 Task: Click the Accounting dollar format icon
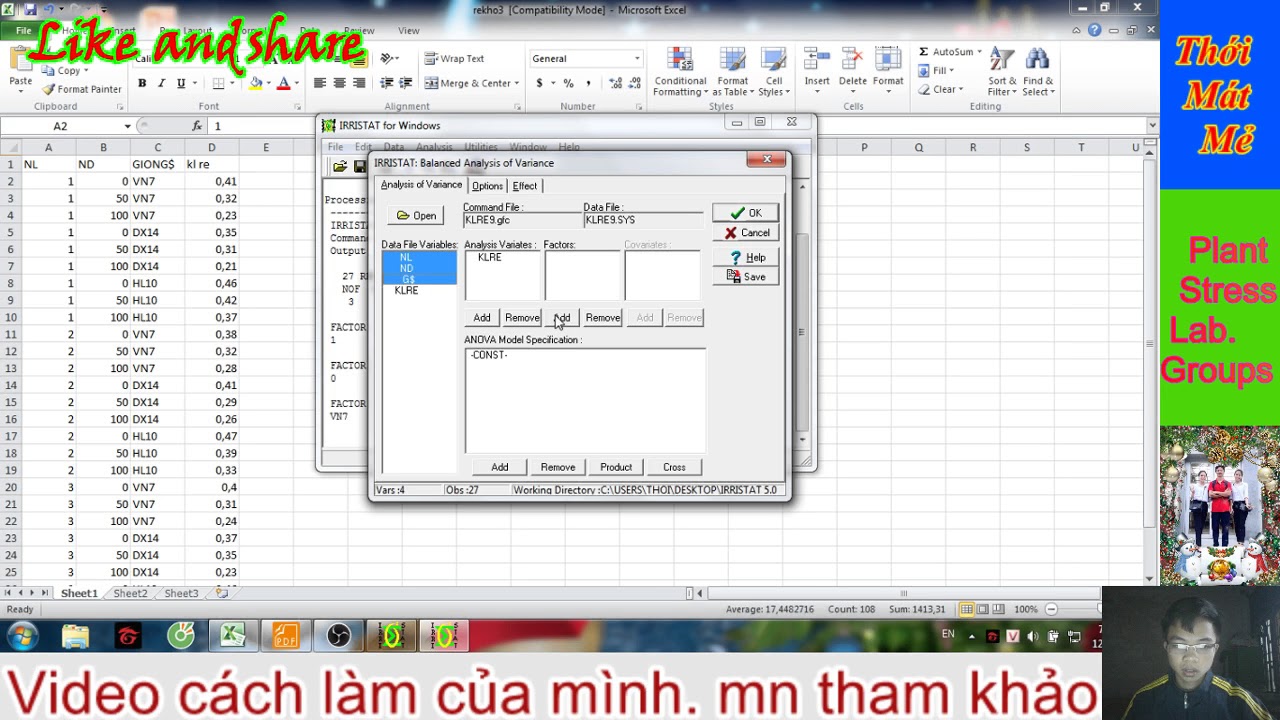pos(540,83)
